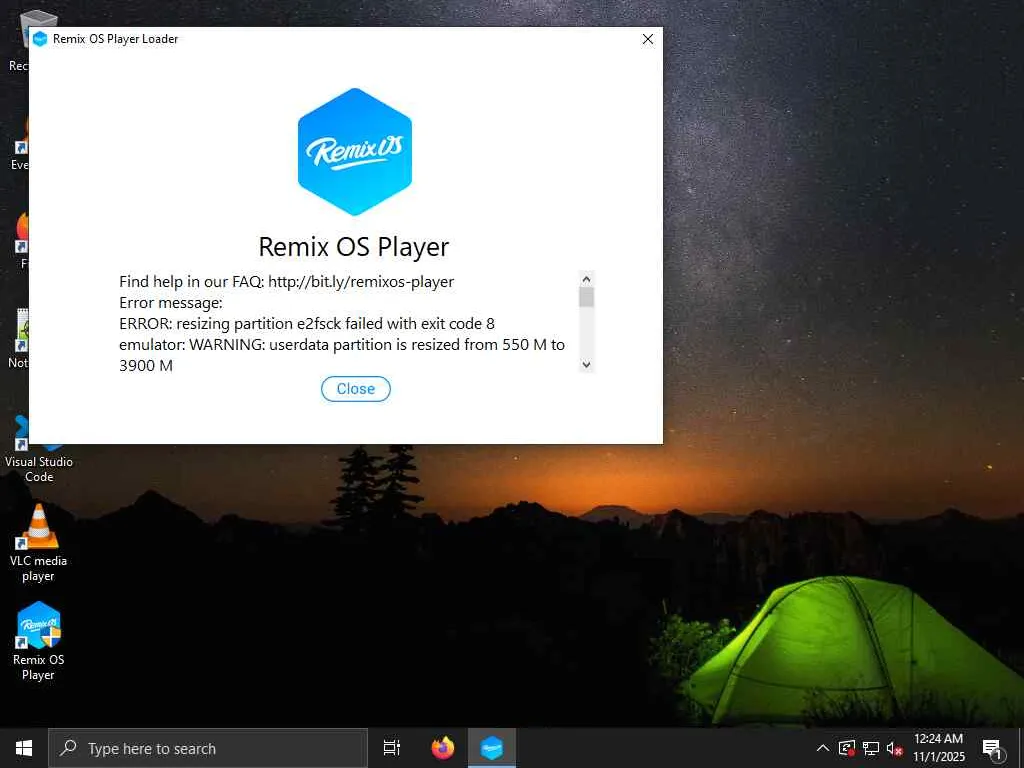The image size is (1024, 768).
Task: Open the clock showing 12:24 AM
Action: 938,748
